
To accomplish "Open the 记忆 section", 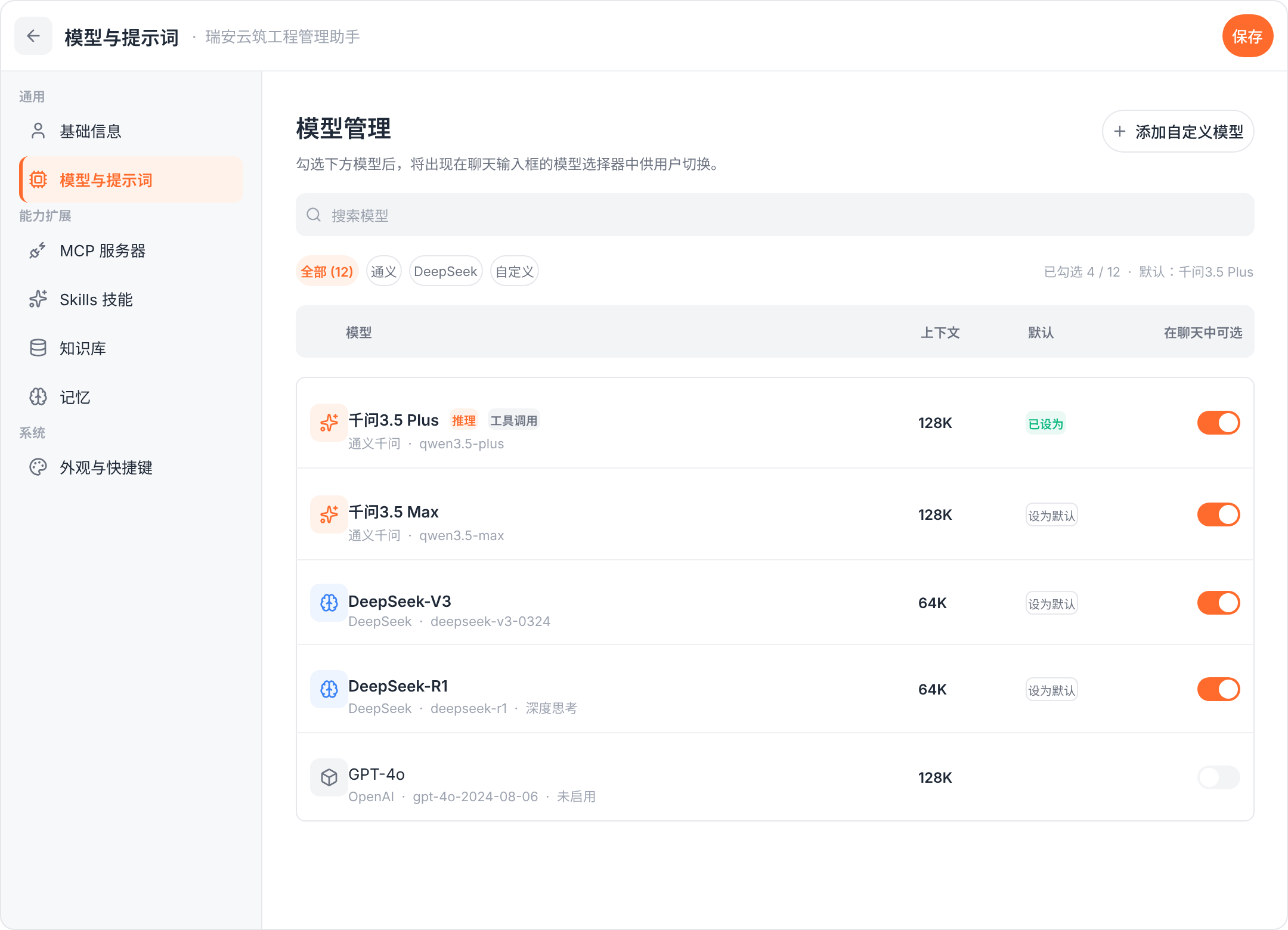I will click(x=131, y=397).
